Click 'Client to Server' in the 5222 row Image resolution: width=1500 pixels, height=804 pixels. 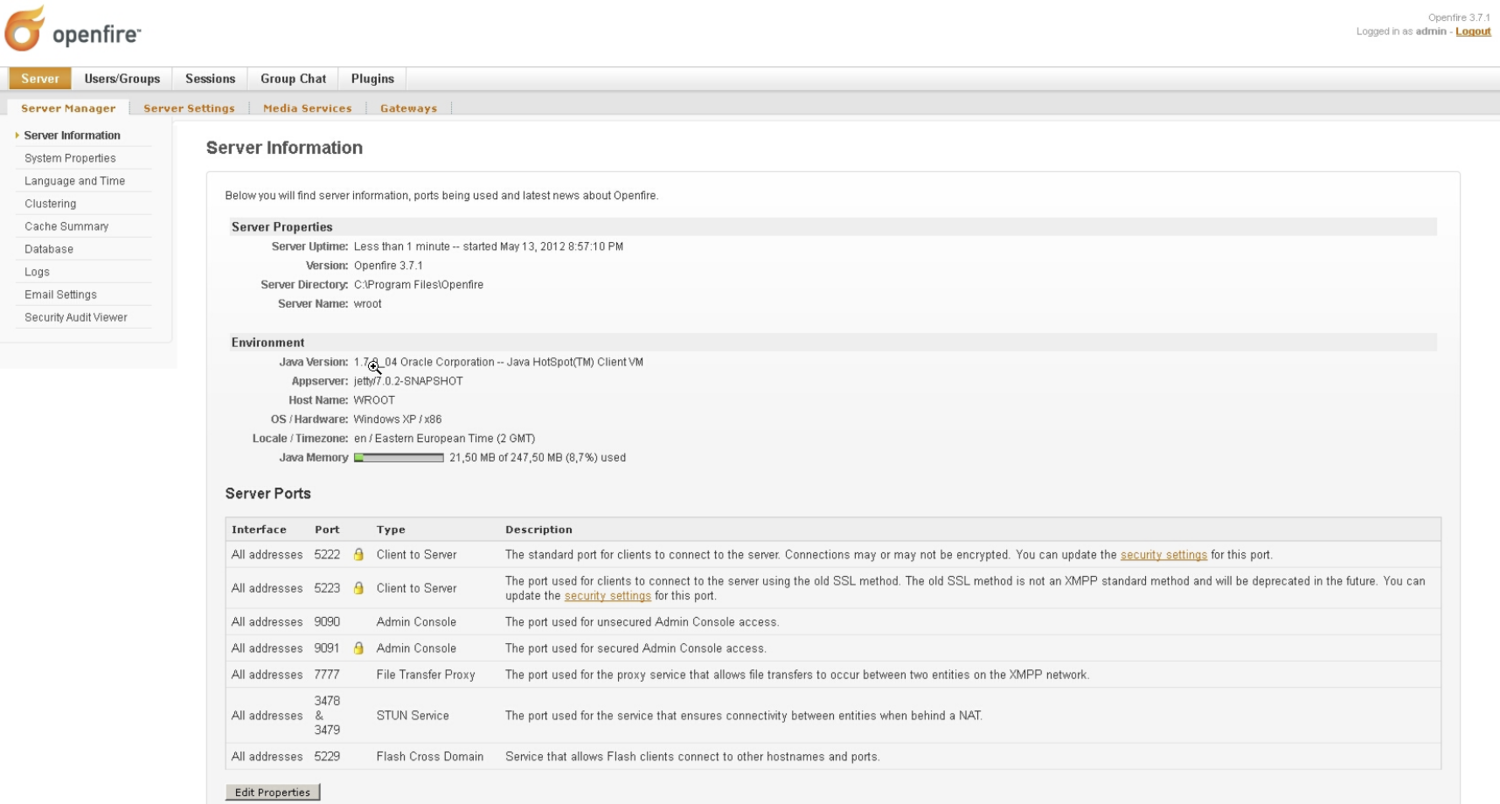pyautogui.click(x=417, y=554)
